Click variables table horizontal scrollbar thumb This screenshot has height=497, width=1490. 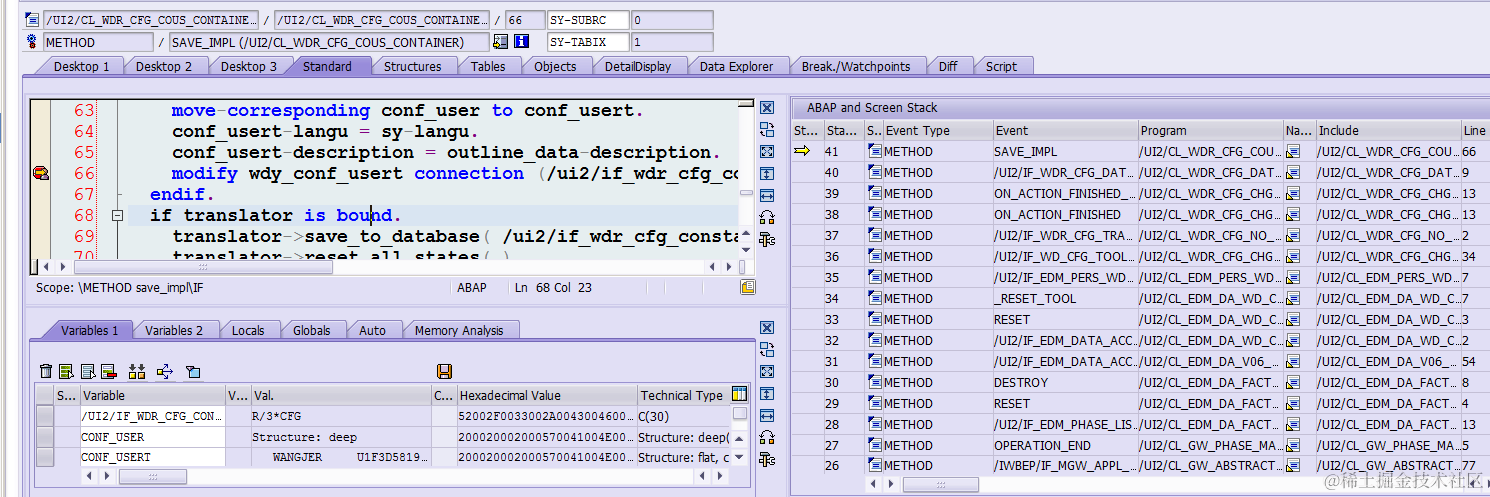pyautogui.click(x=153, y=477)
